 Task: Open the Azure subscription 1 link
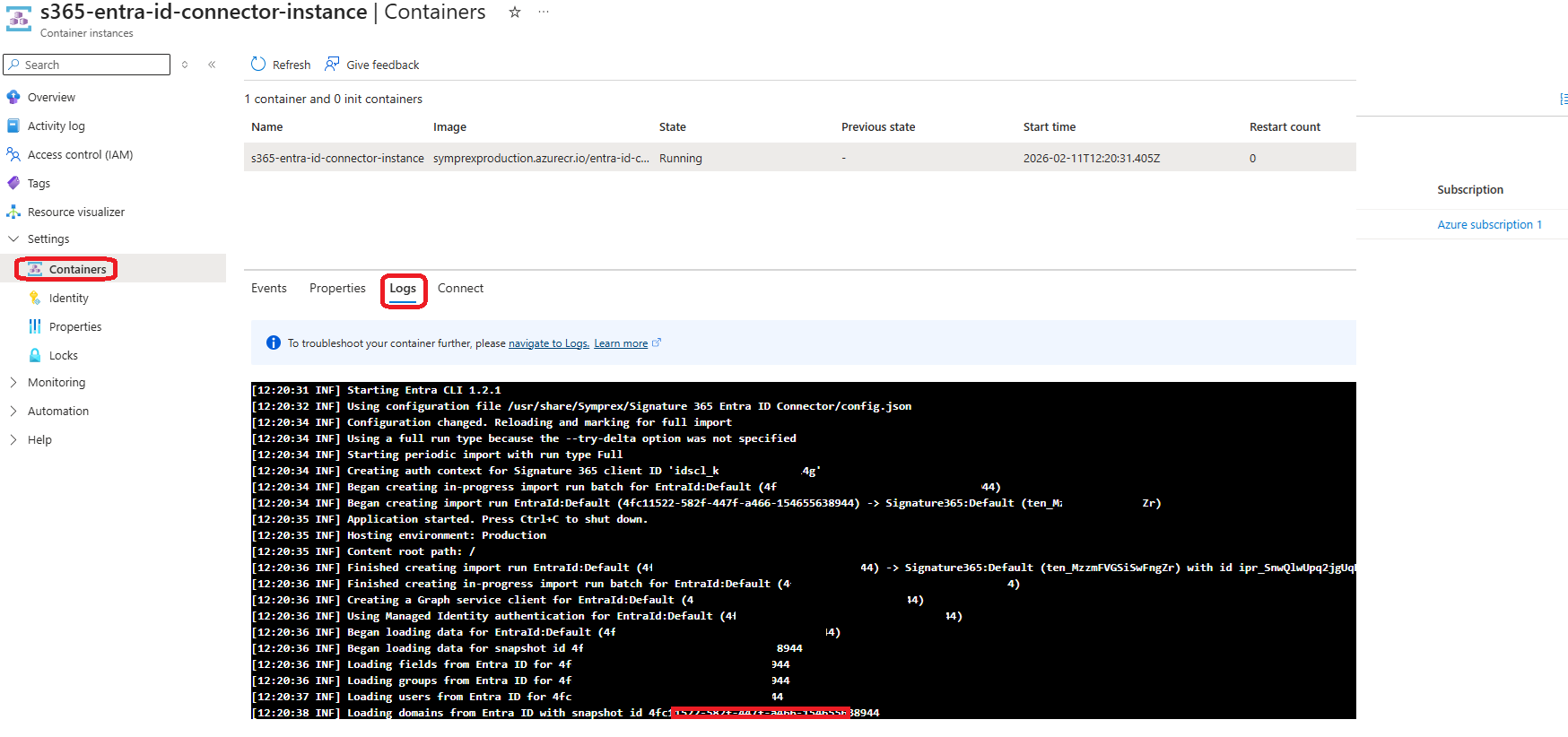[x=1489, y=224]
